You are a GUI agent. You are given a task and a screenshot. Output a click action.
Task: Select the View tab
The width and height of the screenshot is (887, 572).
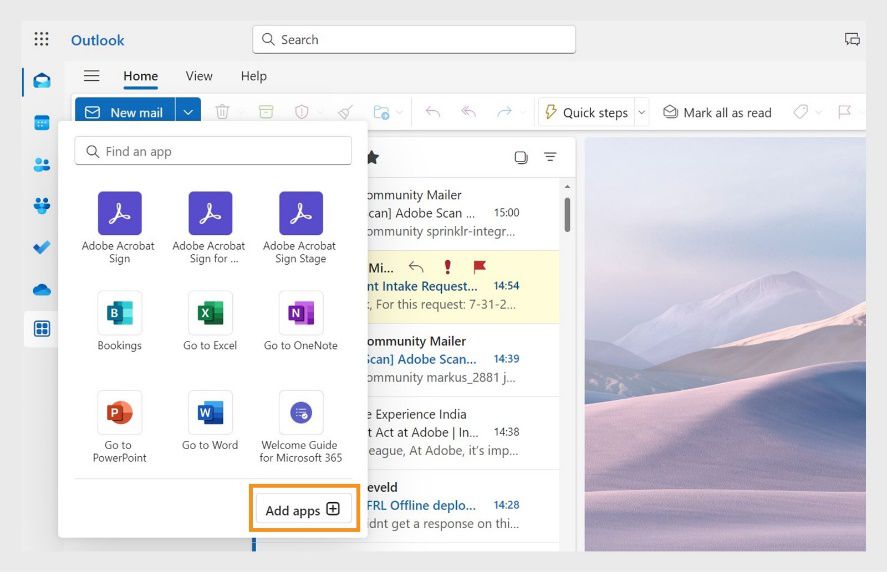(x=199, y=76)
